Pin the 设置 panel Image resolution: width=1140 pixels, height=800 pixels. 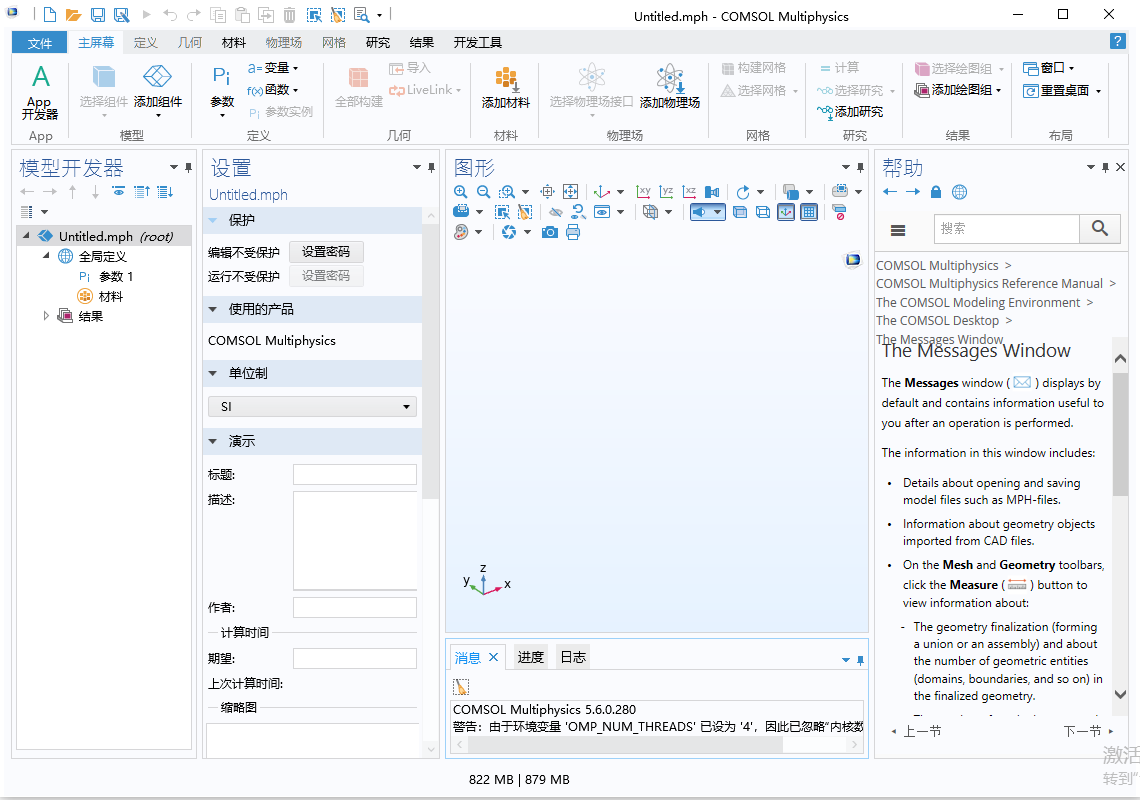click(431, 167)
